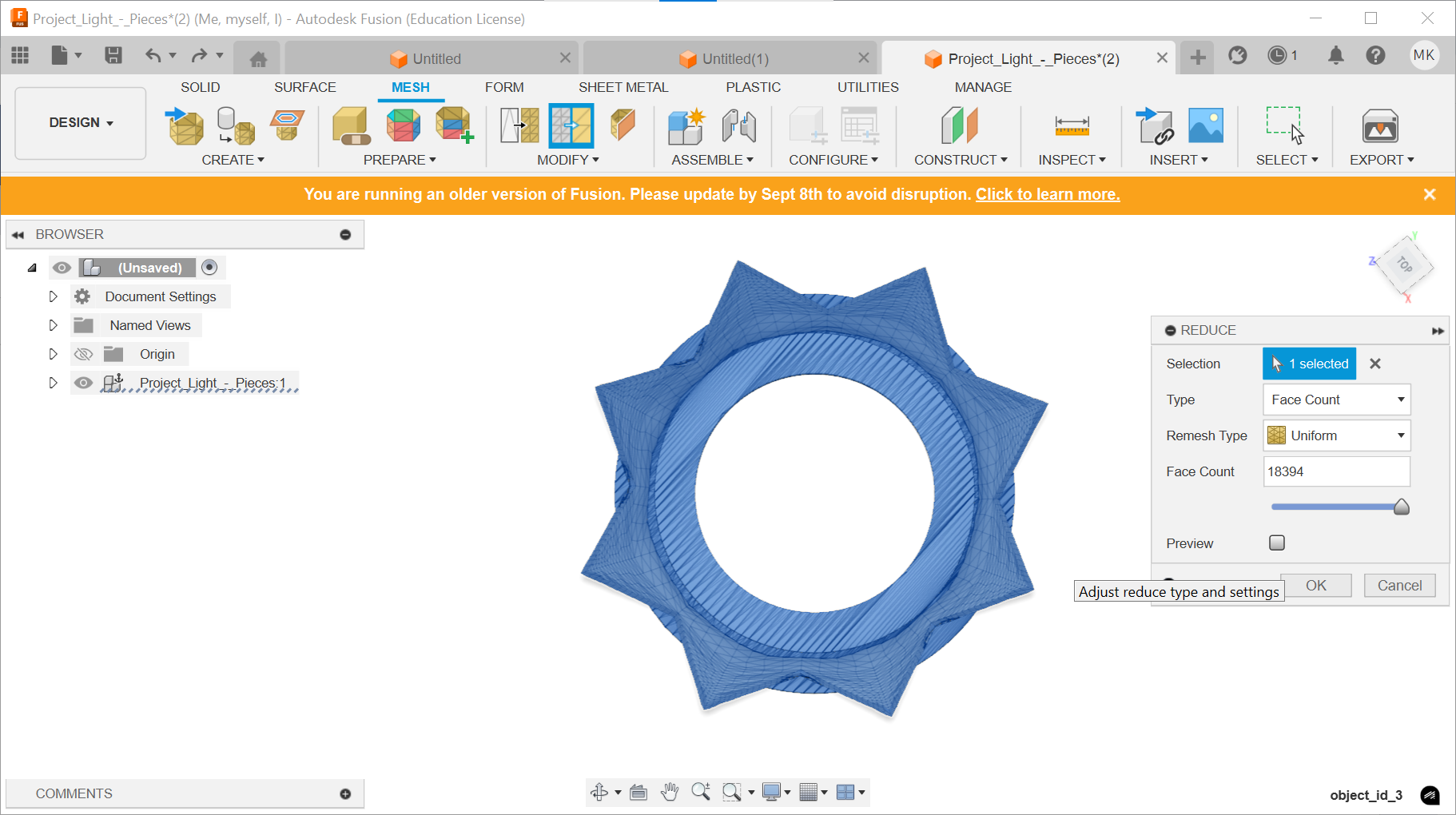Click the Face Count slider handle

pos(1401,507)
